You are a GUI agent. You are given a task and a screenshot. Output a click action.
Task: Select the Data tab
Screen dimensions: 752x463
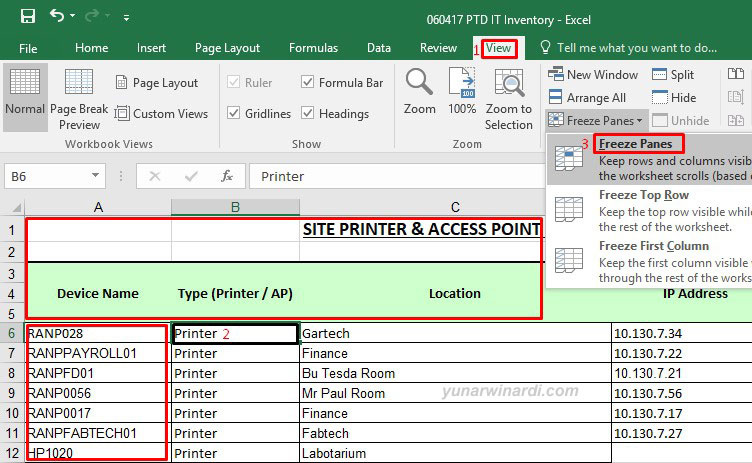pyautogui.click(x=379, y=48)
